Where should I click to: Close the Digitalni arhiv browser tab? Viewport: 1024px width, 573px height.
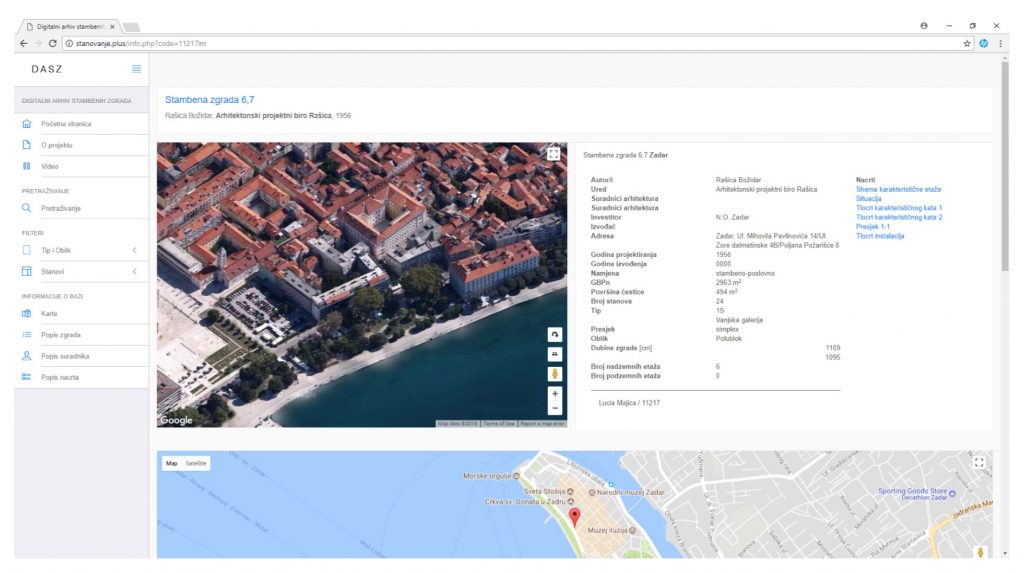pyautogui.click(x=112, y=27)
